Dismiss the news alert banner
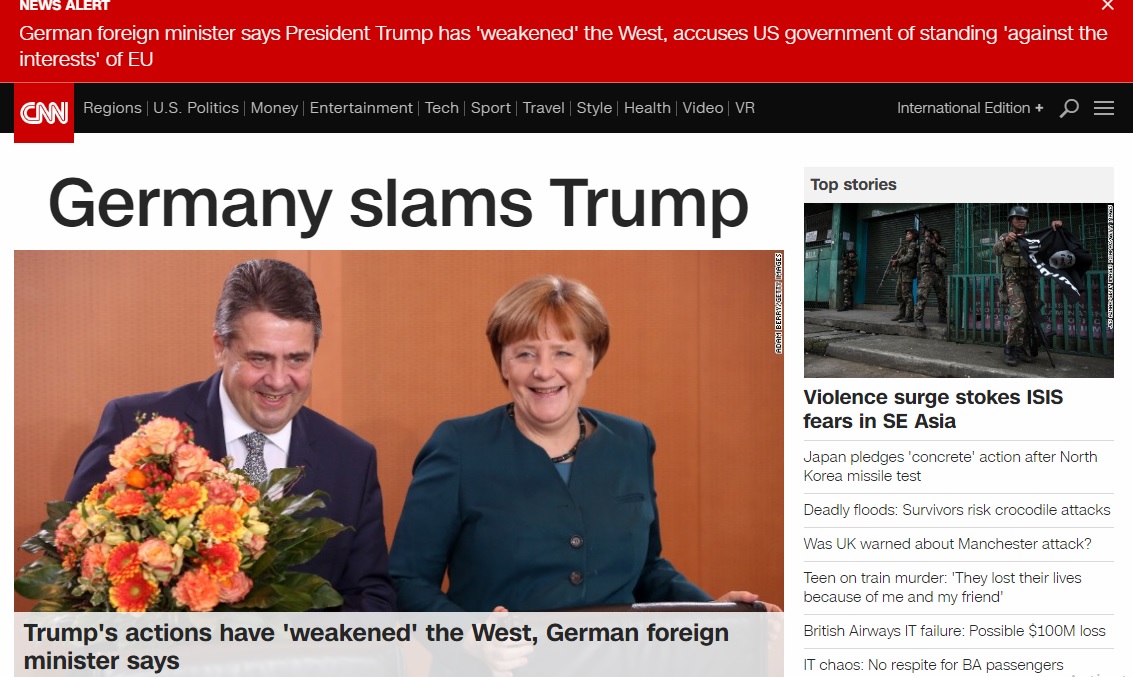1133x677 pixels. [x=1107, y=6]
